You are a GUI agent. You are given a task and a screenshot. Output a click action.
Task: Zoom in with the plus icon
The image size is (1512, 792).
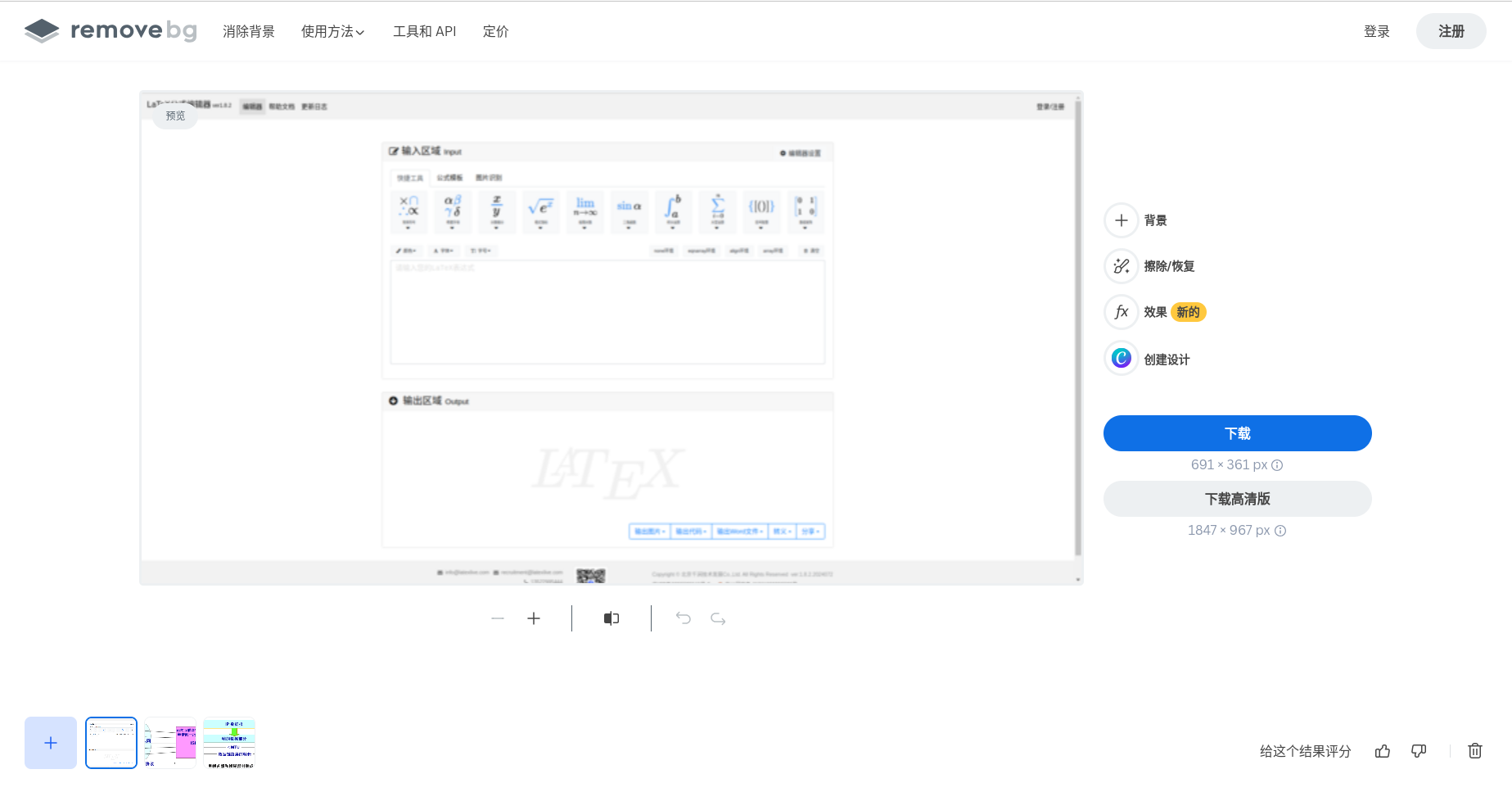coord(534,618)
